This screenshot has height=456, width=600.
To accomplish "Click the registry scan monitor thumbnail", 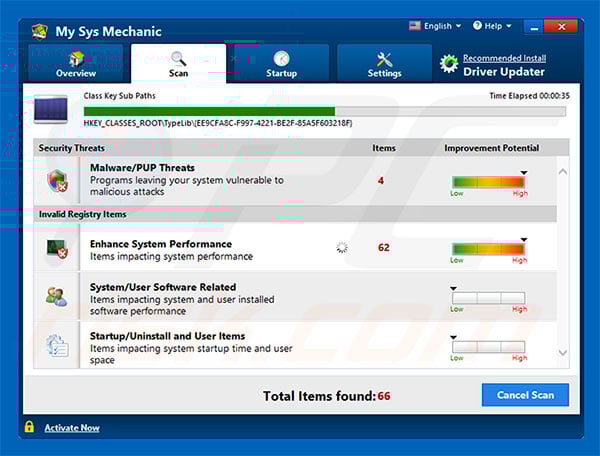I will [x=51, y=109].
